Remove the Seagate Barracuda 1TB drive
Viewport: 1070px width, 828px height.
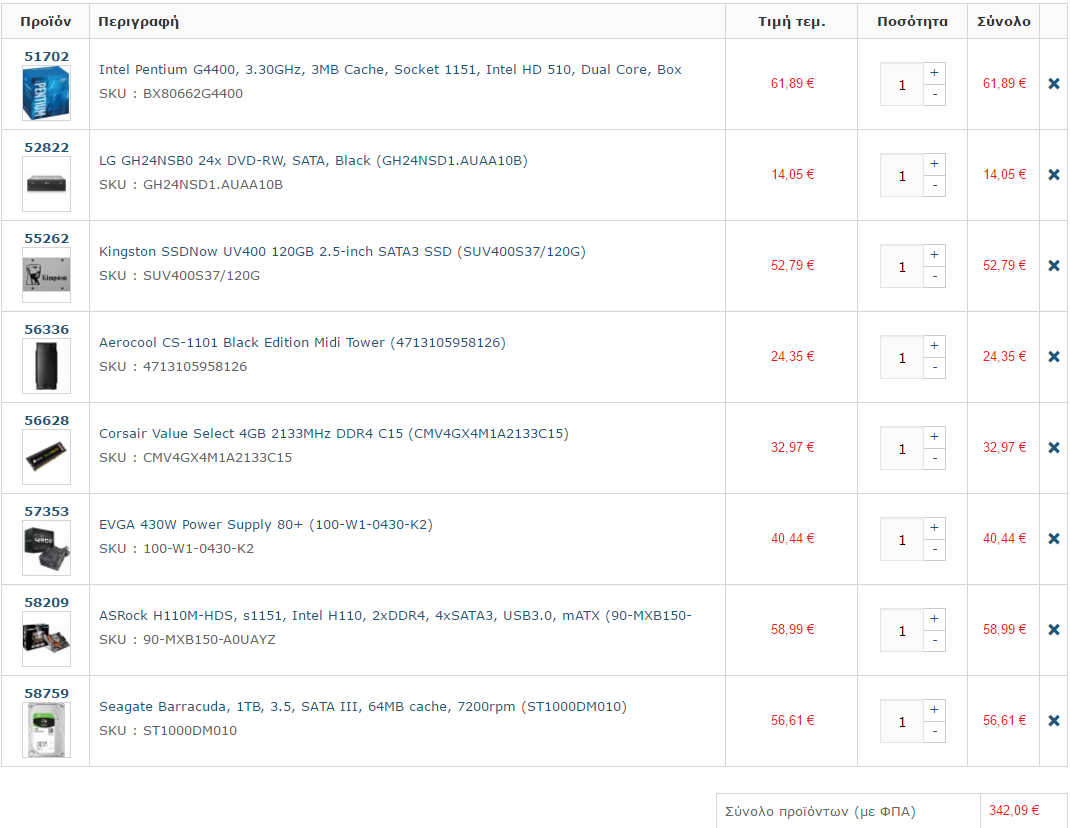point(1054,720)
